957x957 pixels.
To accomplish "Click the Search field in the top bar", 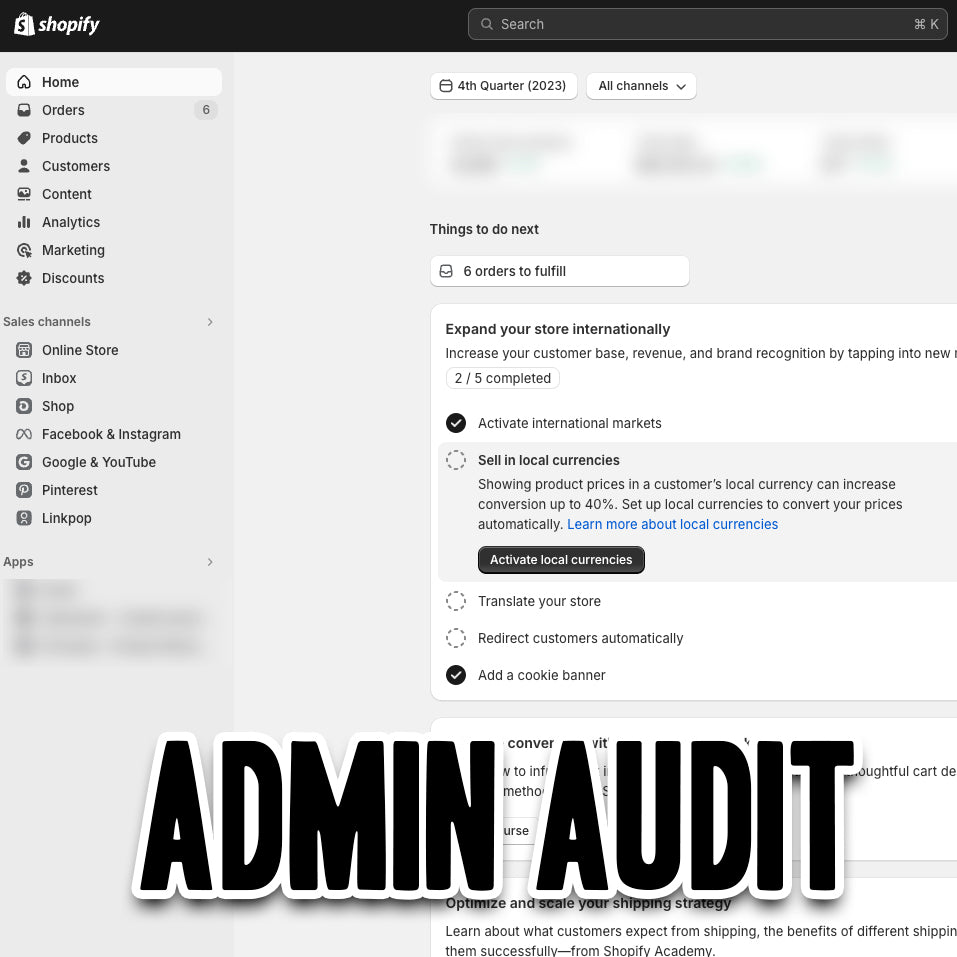I will click(707, 23).
